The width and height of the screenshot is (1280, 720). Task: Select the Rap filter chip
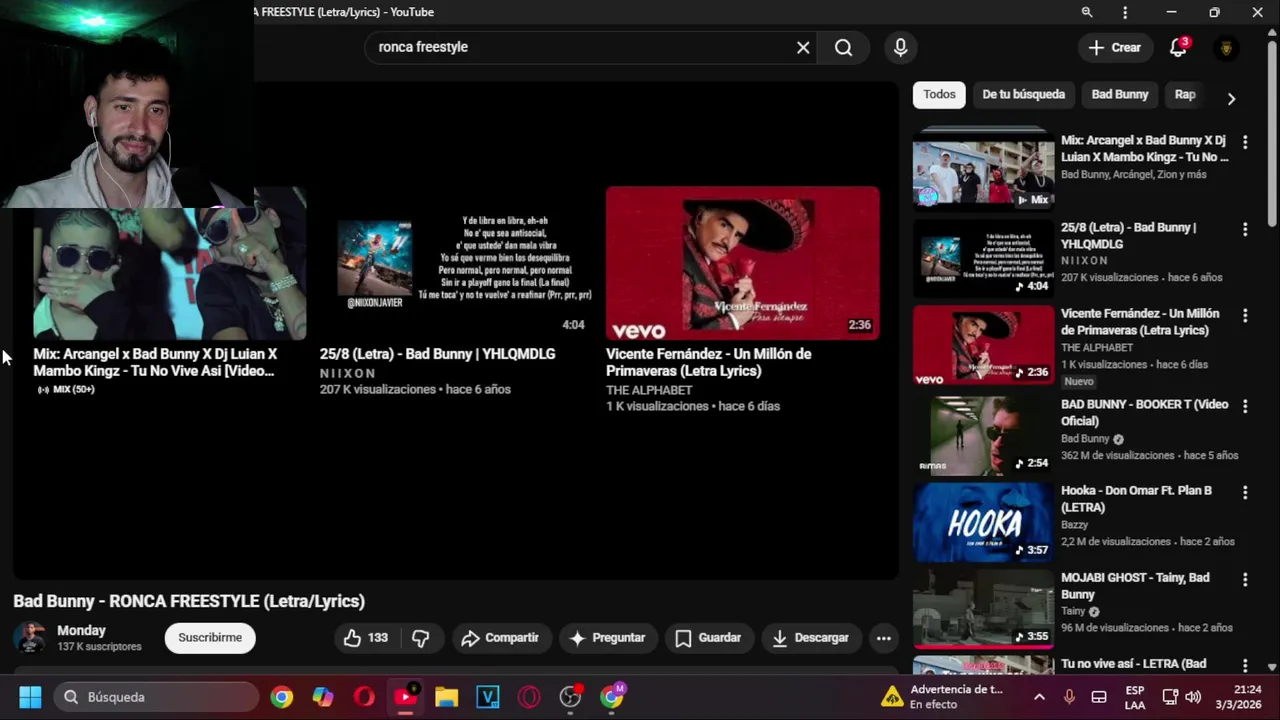click(1185, 94)
